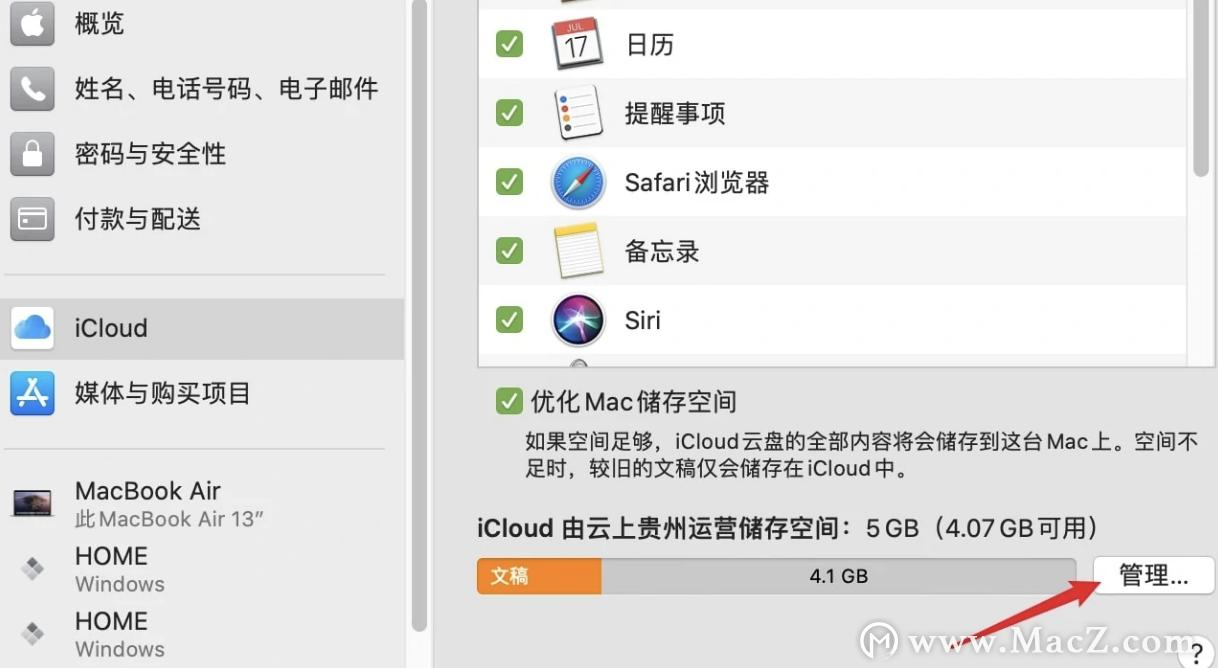Select 概览 in the sidebar
The width and height of the screenshot is (1218, 668).
pyautogui.click(x=99, y=24)
